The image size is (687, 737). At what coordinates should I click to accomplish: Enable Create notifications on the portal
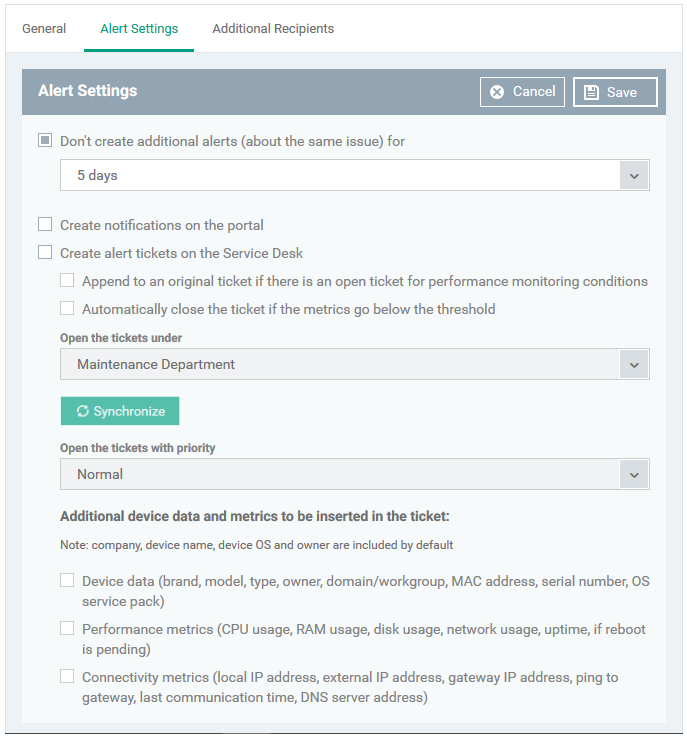(45, 224)
